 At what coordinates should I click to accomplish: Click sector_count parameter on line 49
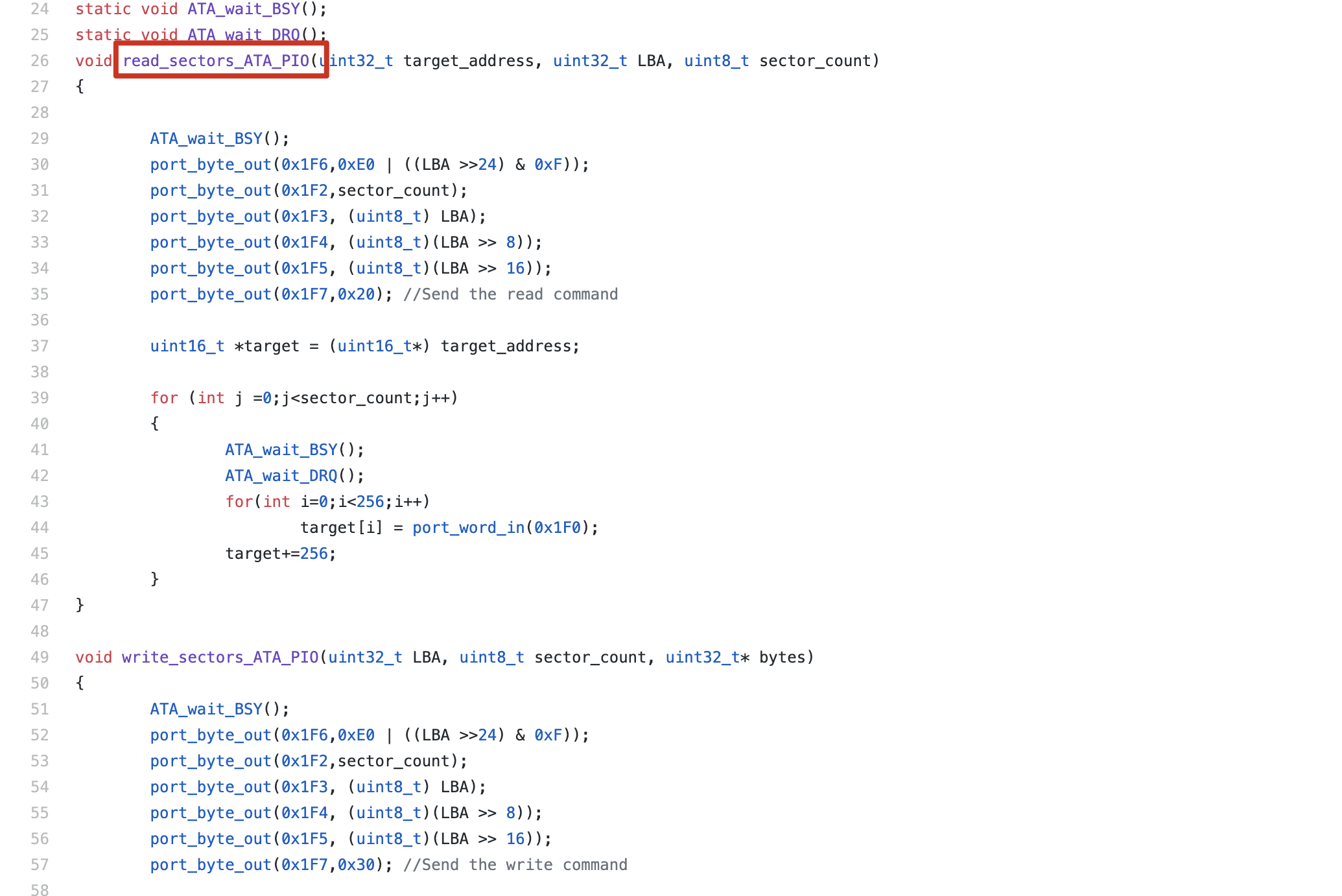tap(590, 657)
